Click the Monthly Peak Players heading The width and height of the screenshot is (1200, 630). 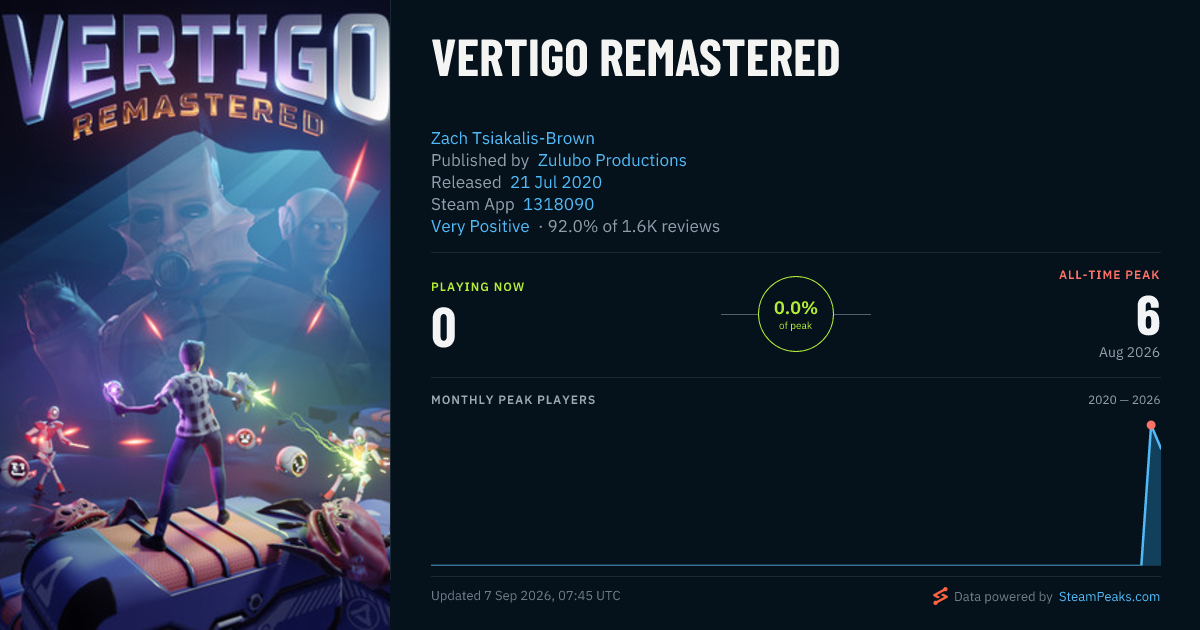(513, 400)
